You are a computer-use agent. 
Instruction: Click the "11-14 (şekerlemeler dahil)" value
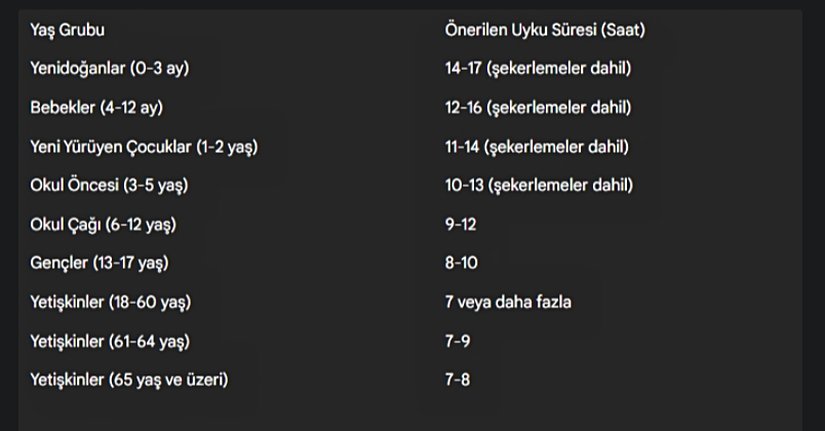click(537, 147)
